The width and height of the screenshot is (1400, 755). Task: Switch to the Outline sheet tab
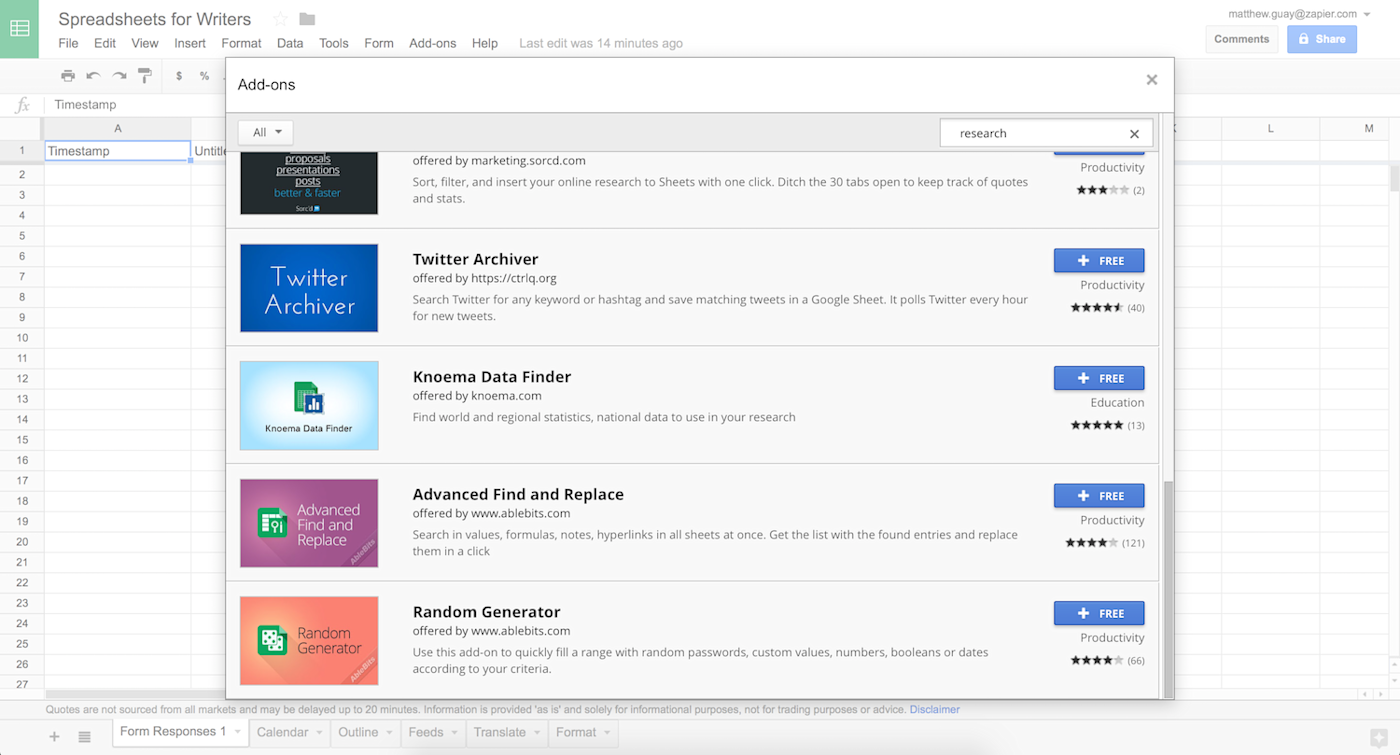pos(358,732)
